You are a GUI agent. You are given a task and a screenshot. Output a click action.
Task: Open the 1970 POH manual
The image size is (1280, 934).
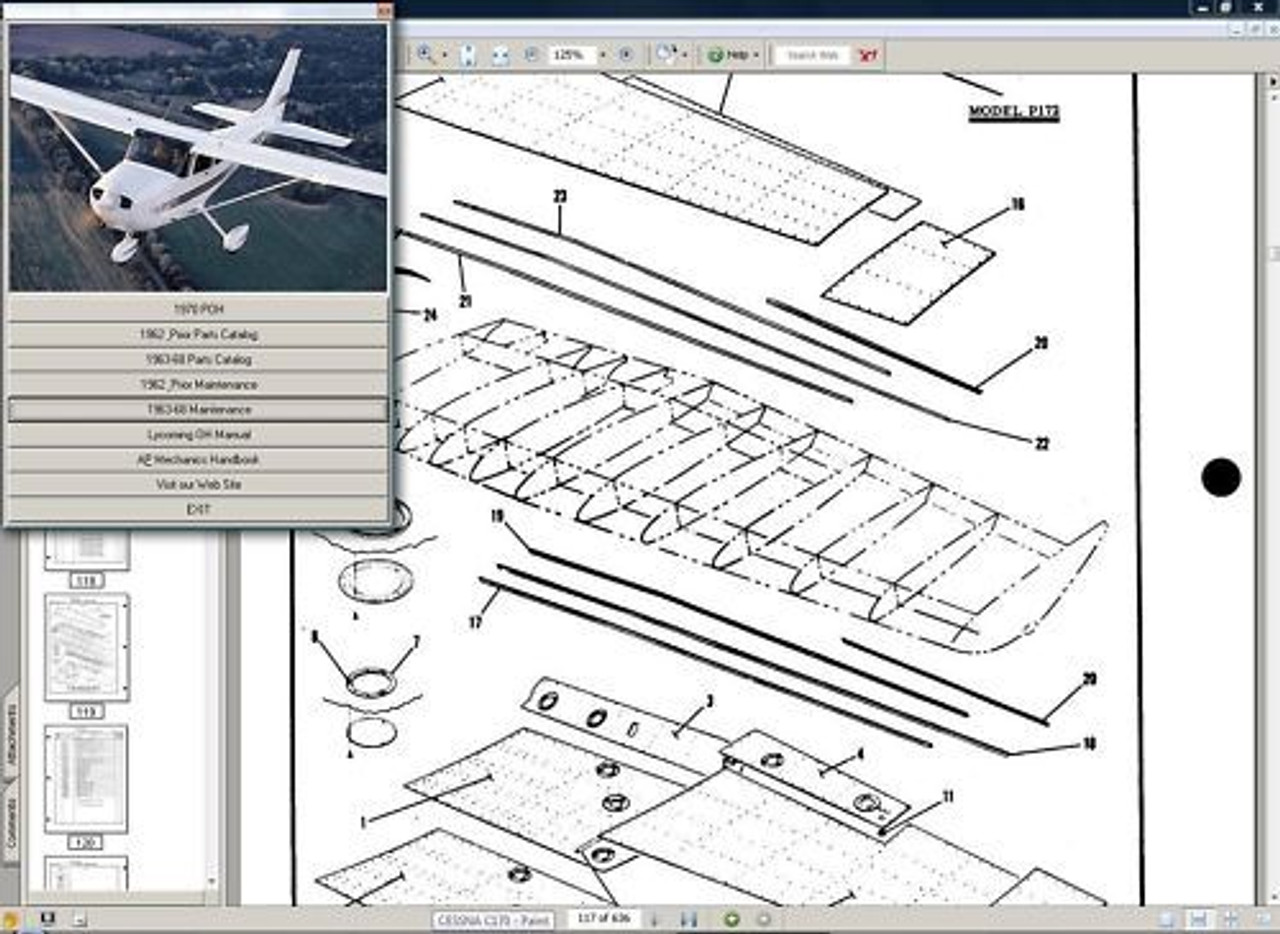click(x=197, y=309)
